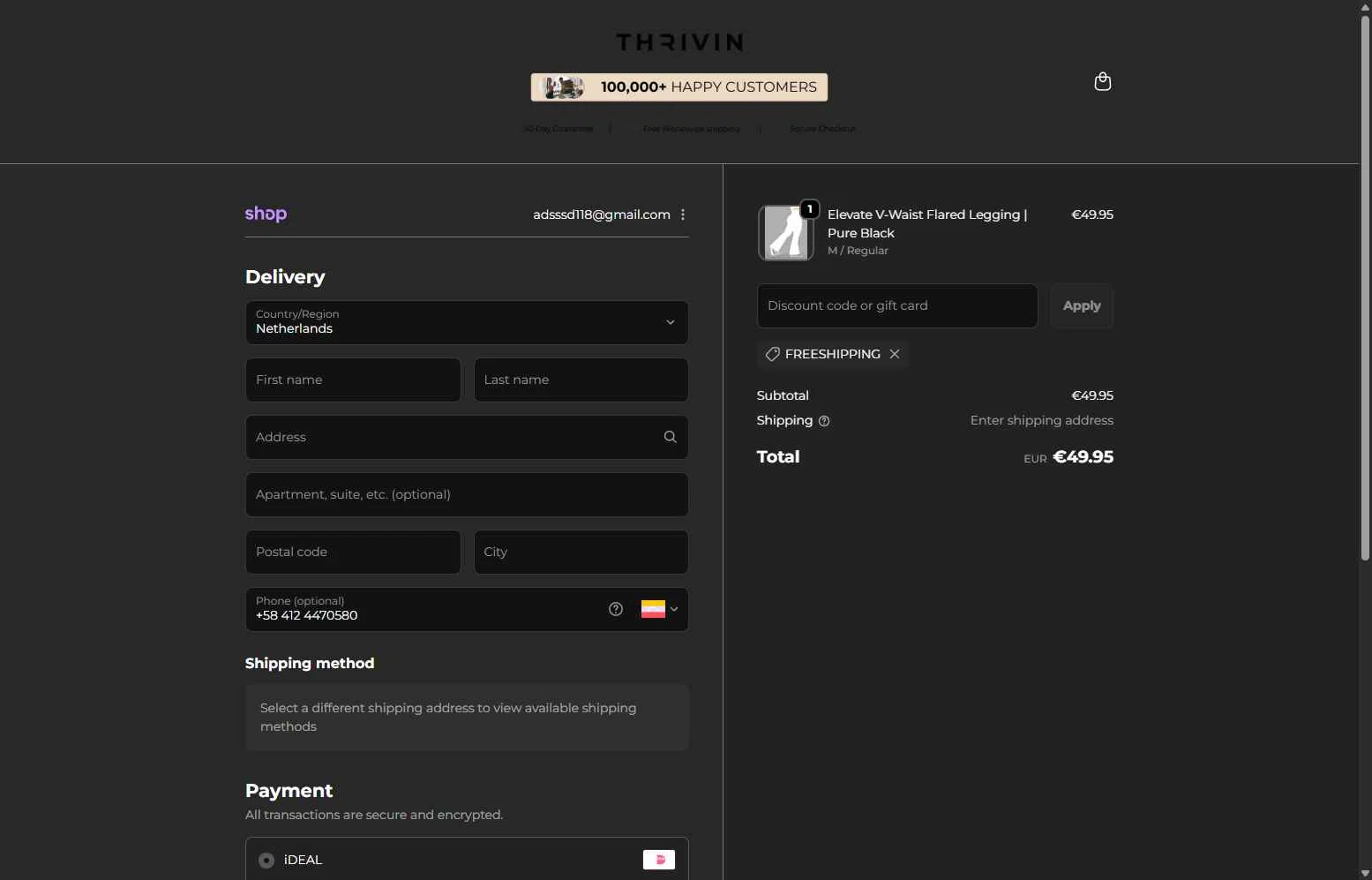Click the iDEAL payment logo
The image size is (1372, 880).
[659, 860]
